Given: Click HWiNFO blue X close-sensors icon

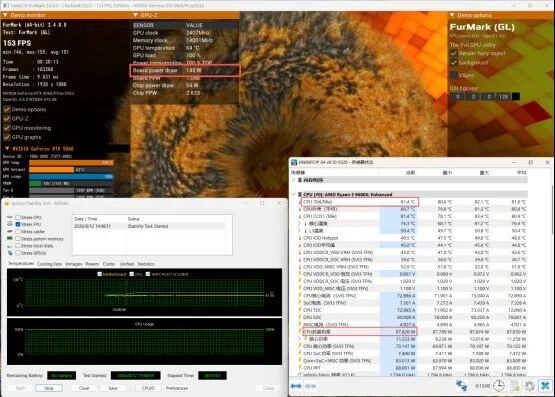Looking at the screenshot, I should point(545,385).
